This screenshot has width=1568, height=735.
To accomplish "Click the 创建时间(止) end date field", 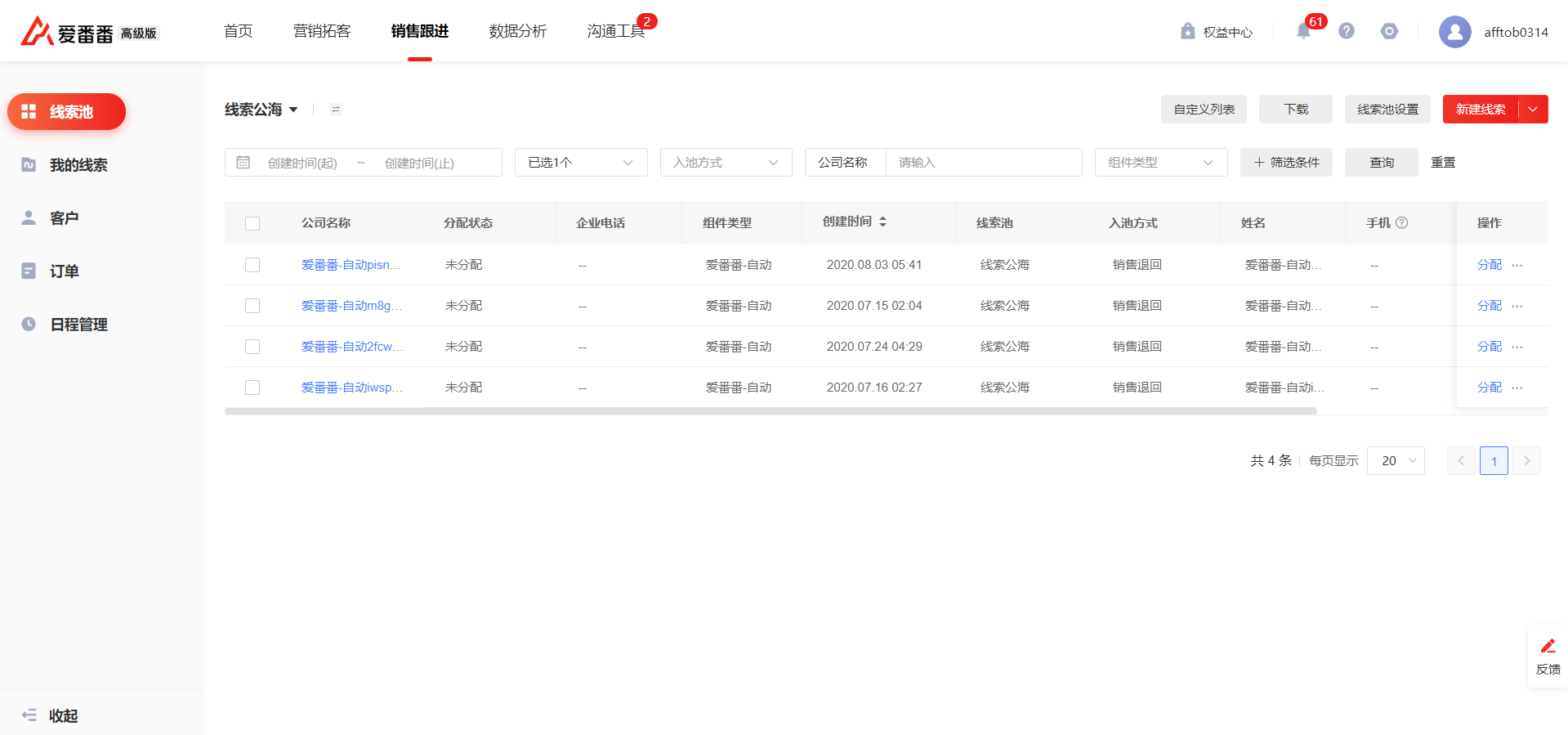I will [x=419, y=163].
